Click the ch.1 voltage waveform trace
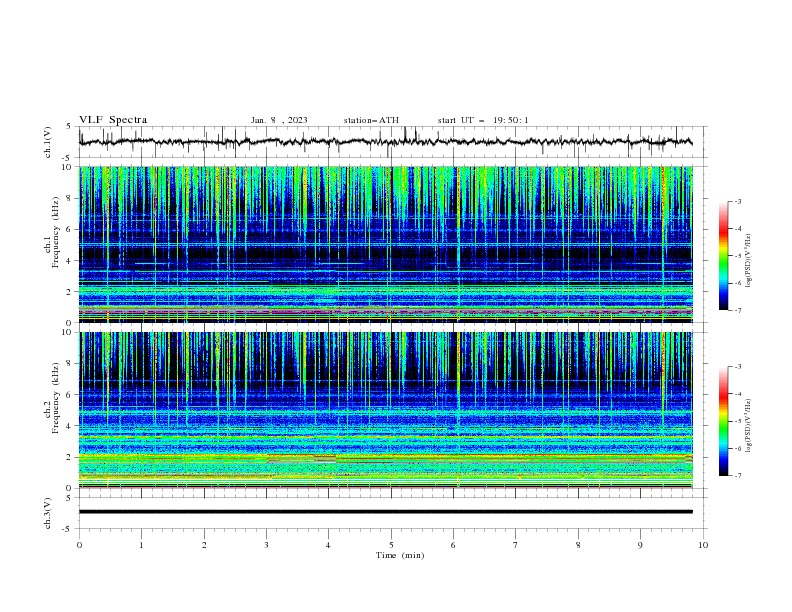 [385, 142]
